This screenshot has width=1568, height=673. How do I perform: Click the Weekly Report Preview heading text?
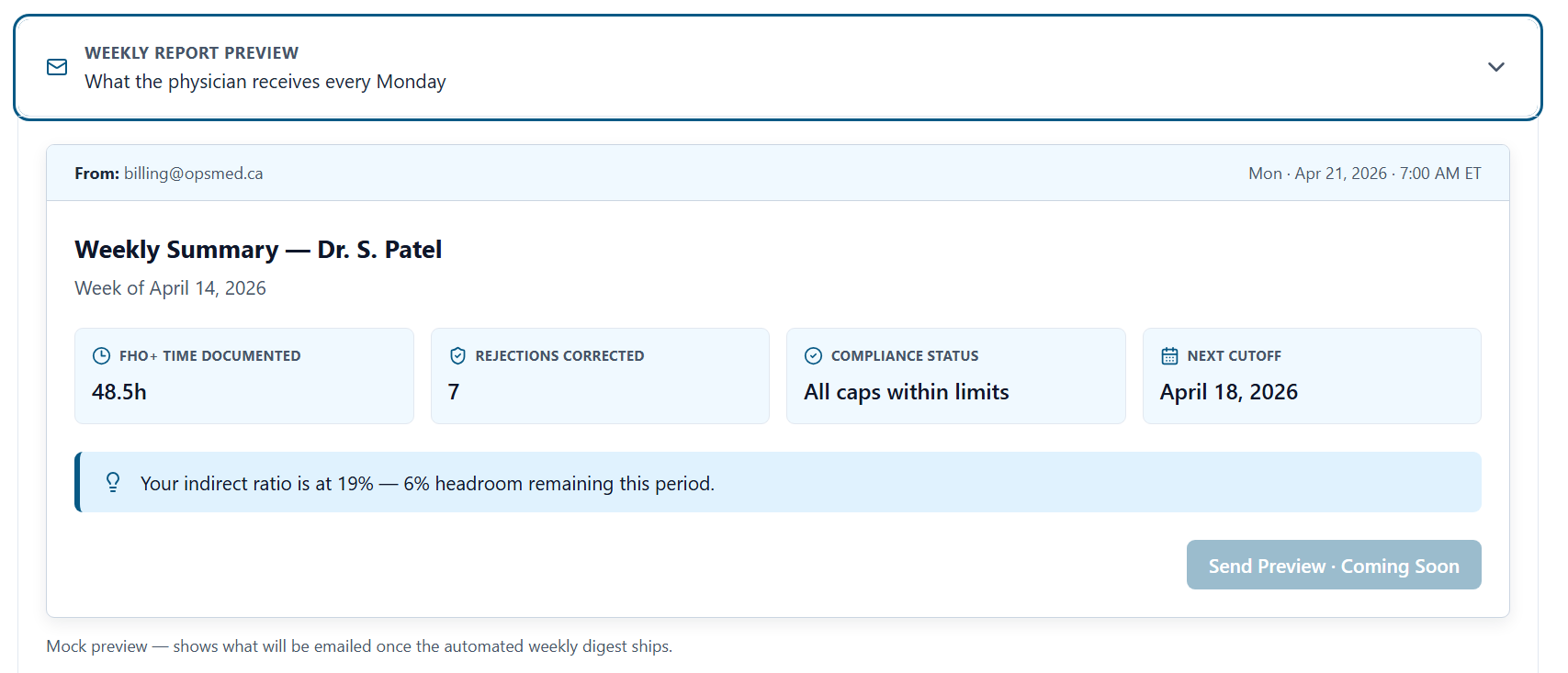tap(191, 53)
